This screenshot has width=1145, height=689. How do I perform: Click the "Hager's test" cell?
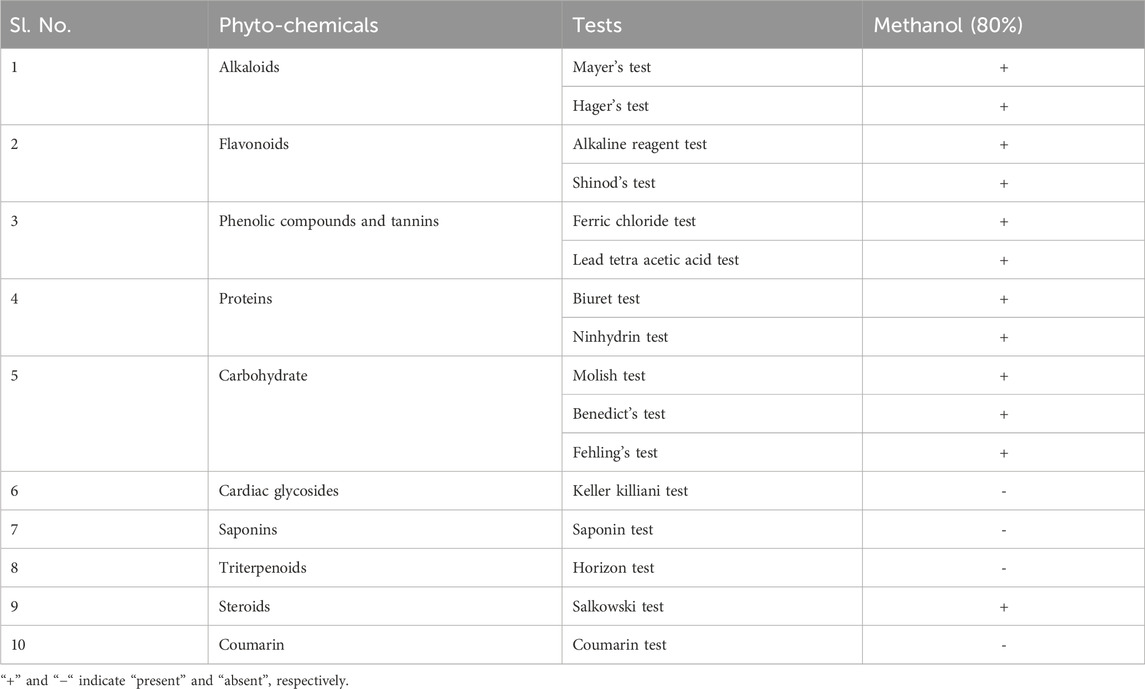(x=612, y=106)
